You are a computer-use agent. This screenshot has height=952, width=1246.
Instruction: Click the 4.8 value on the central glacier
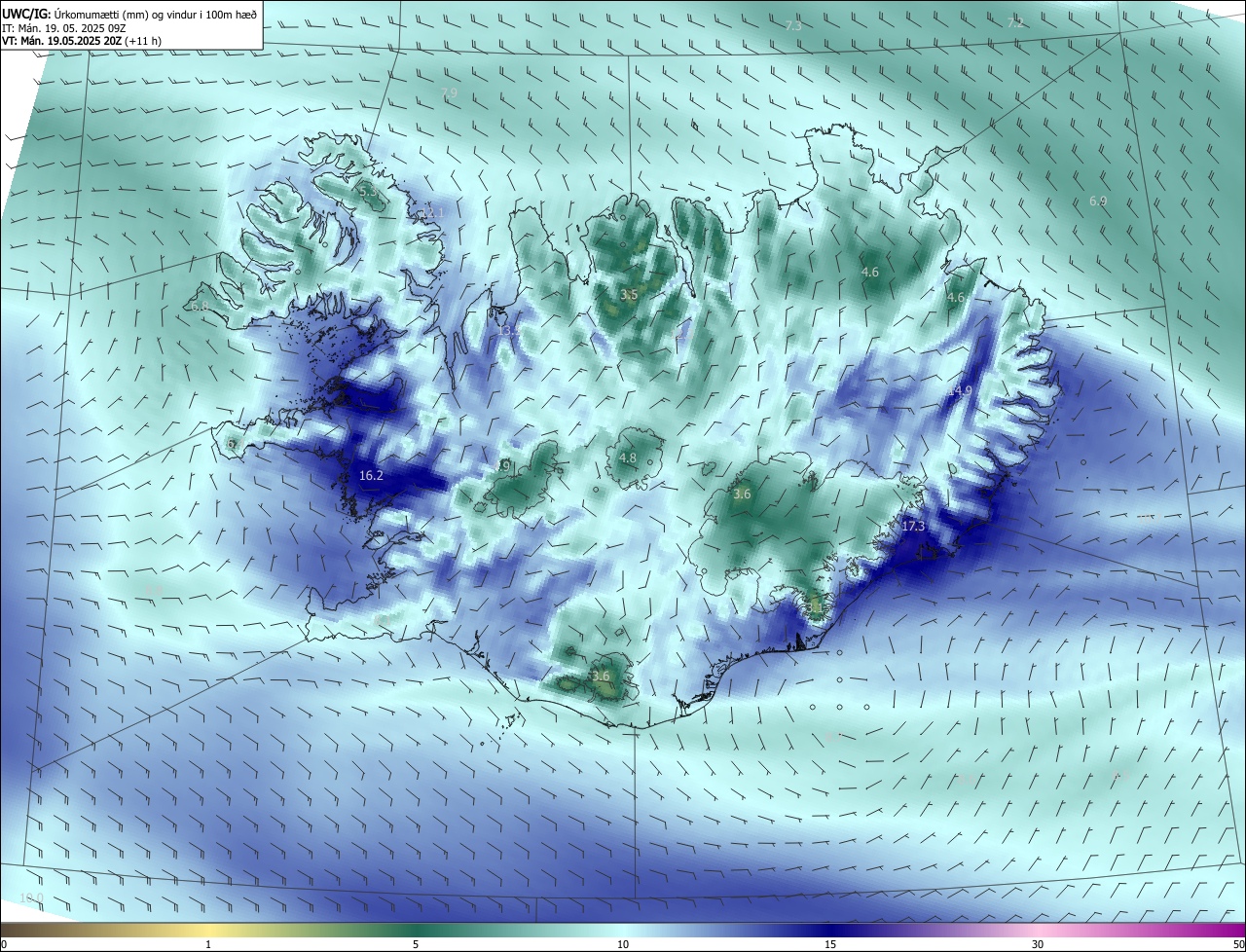(628, 458)
